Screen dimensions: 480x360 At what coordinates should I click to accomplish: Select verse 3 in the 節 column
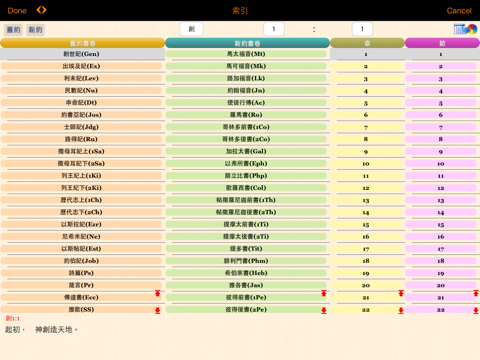tap(441, 79)
